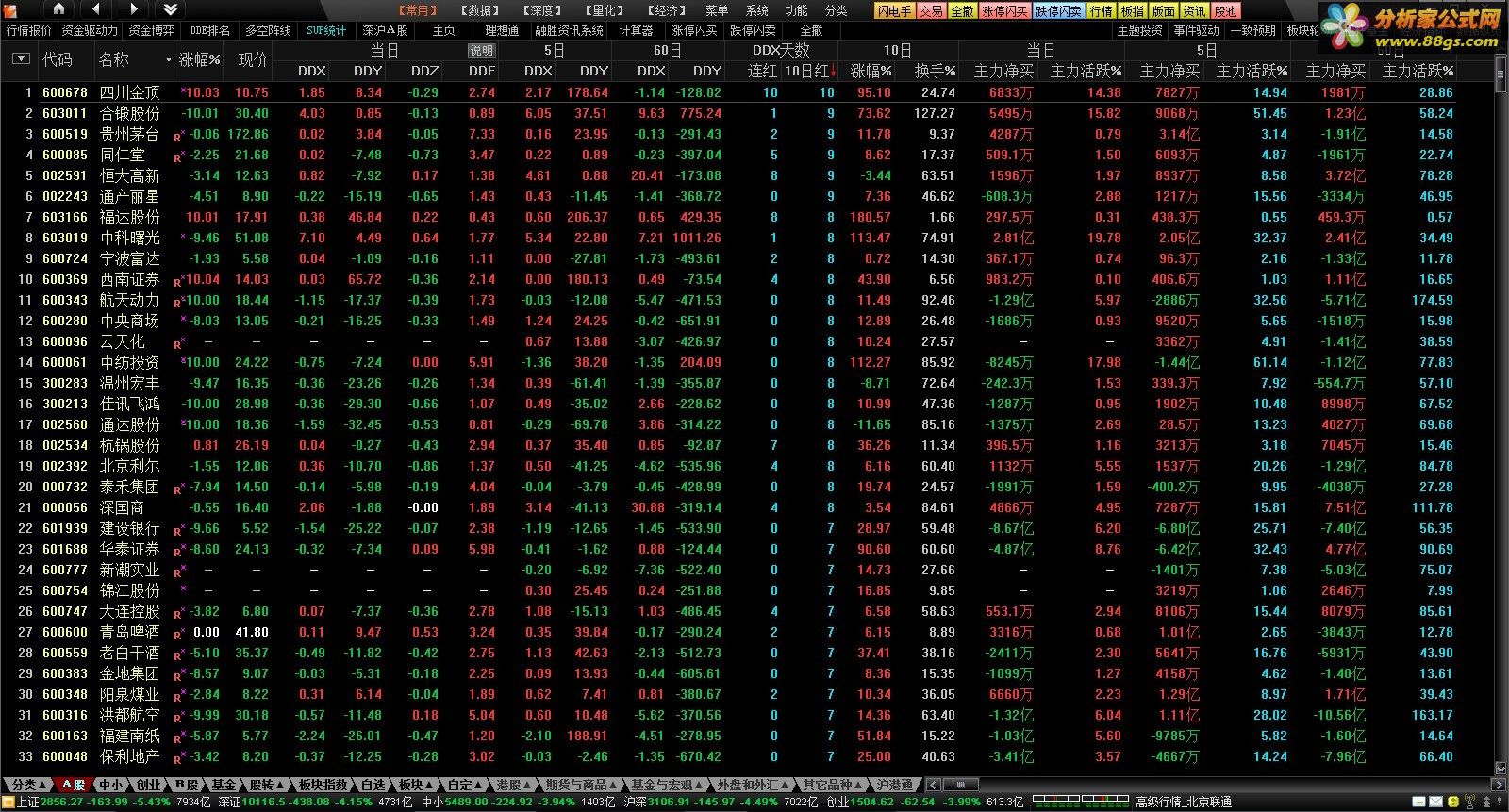Click the R marker beside 建设银行
Image resolution: width=1509 pixels, height=812 pixels.
(x=179, y=530)
